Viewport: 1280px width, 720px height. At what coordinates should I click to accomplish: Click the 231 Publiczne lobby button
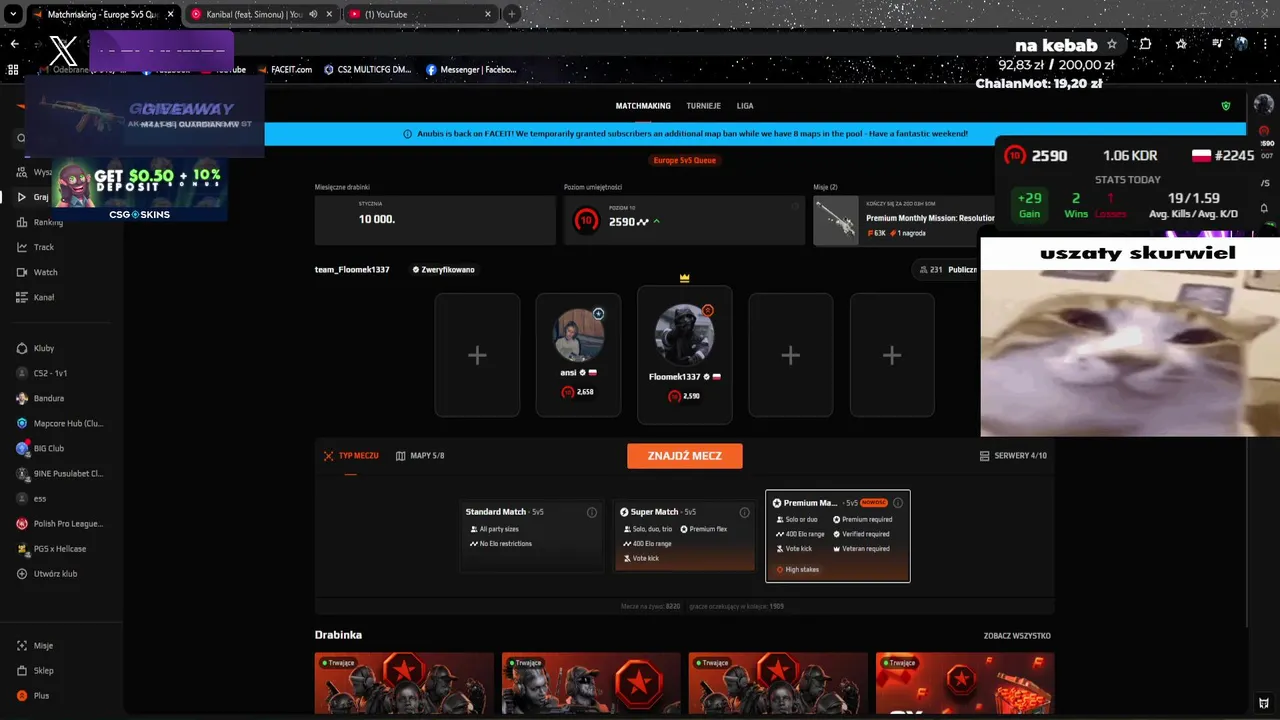click(x=948, y=270)
